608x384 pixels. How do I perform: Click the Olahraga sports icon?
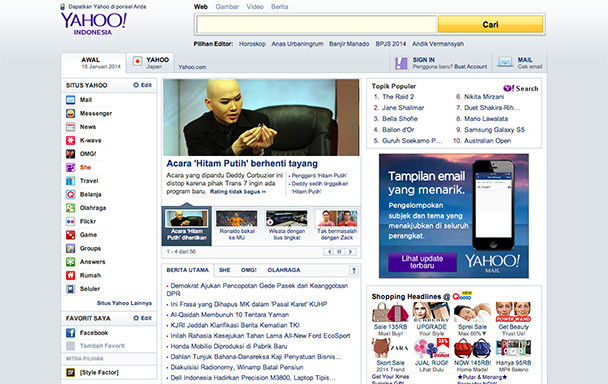(x=71, y=208)
